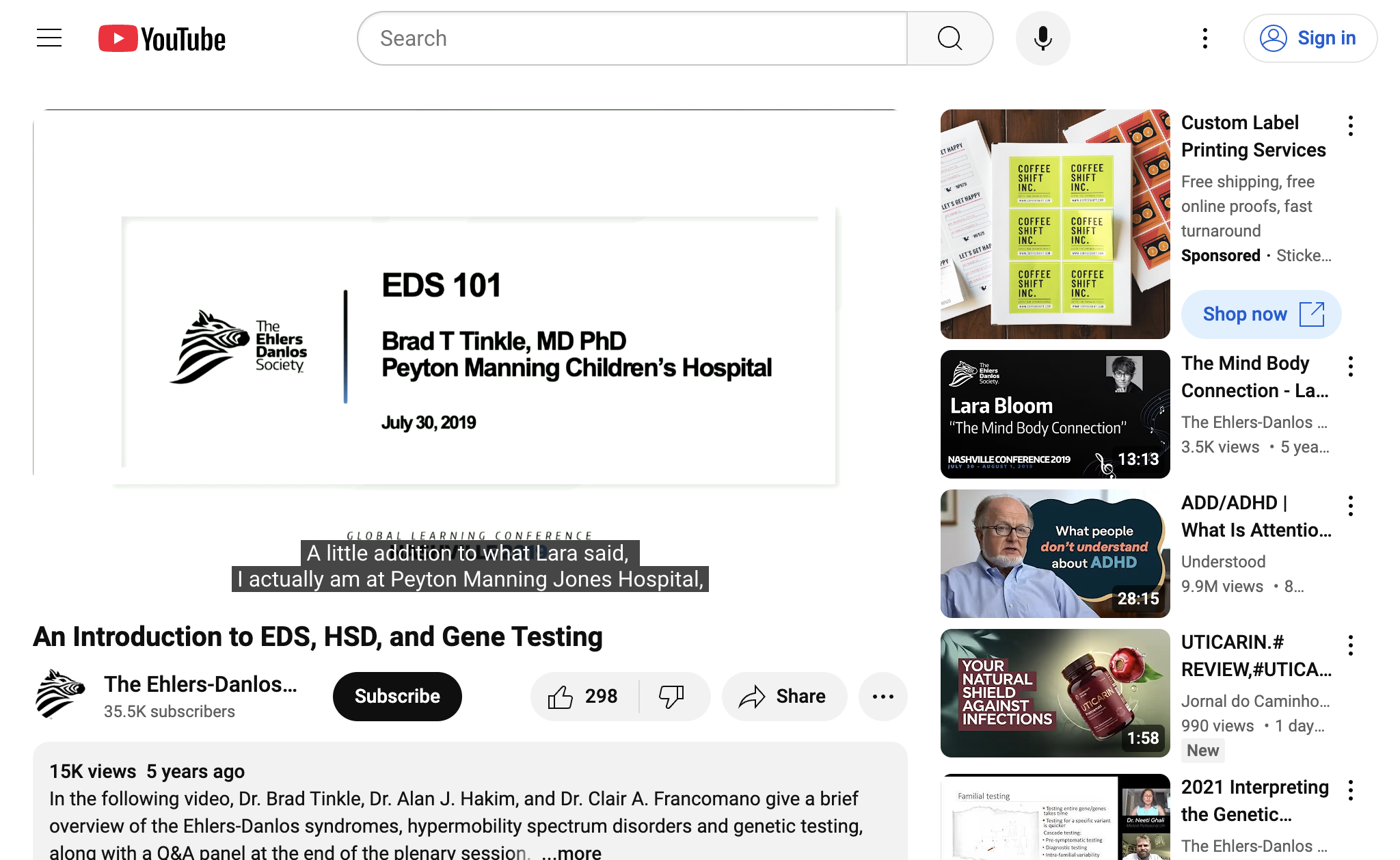The height and width of the screenshot is (860, 1400).
Task: Open the YouTube voice search microphone
Action: [1042, 38]
